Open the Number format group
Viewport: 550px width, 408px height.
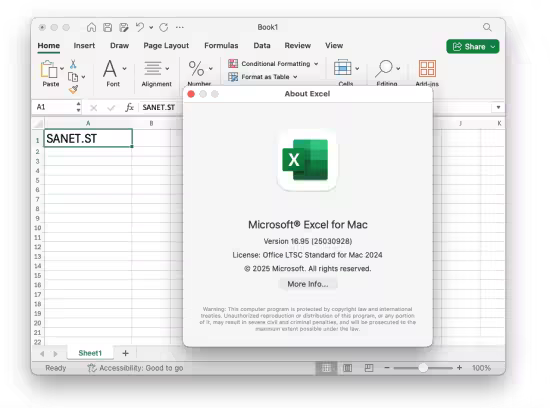199,73
